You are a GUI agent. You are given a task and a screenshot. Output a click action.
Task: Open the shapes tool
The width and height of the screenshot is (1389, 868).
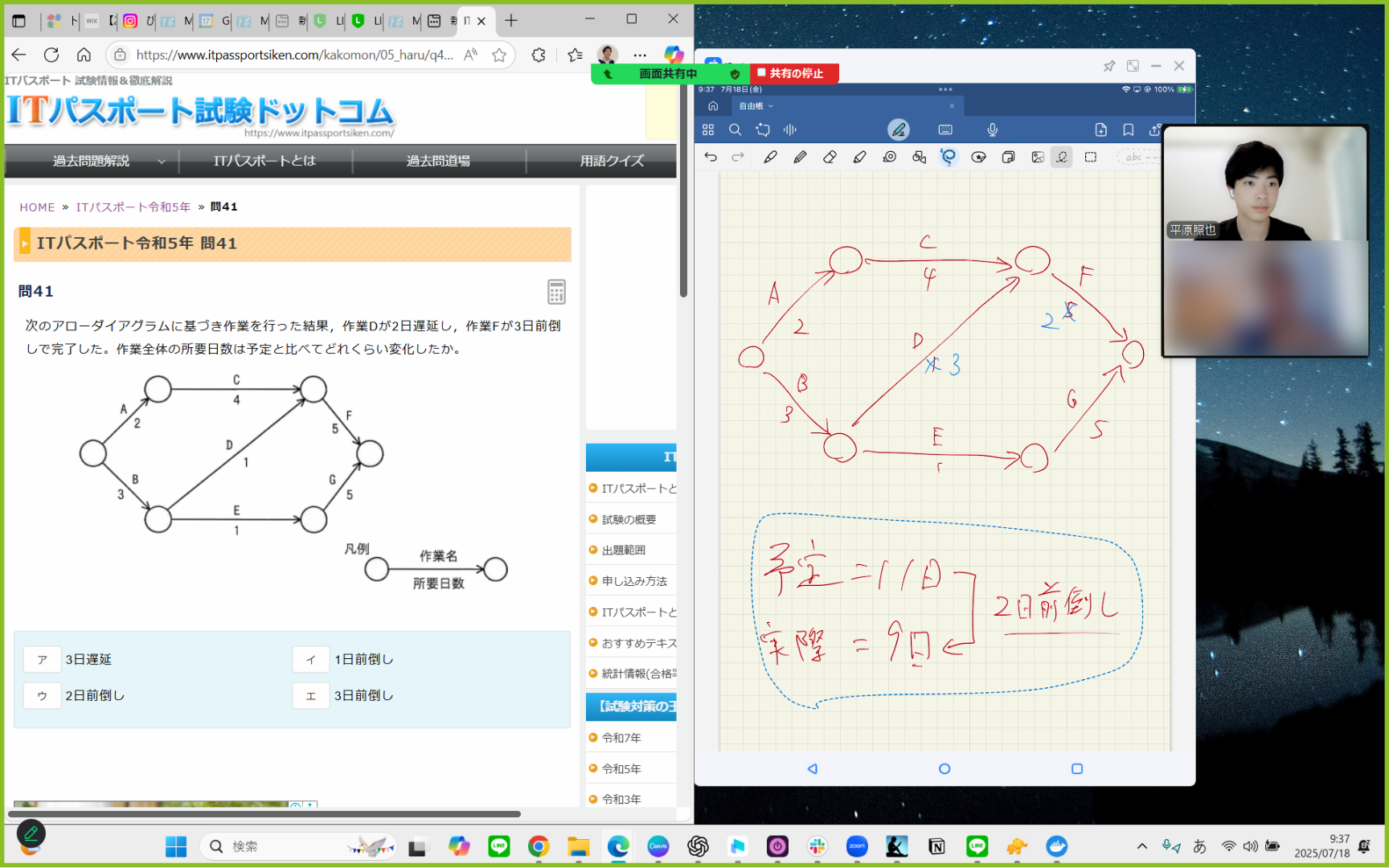tap(919, 157)
